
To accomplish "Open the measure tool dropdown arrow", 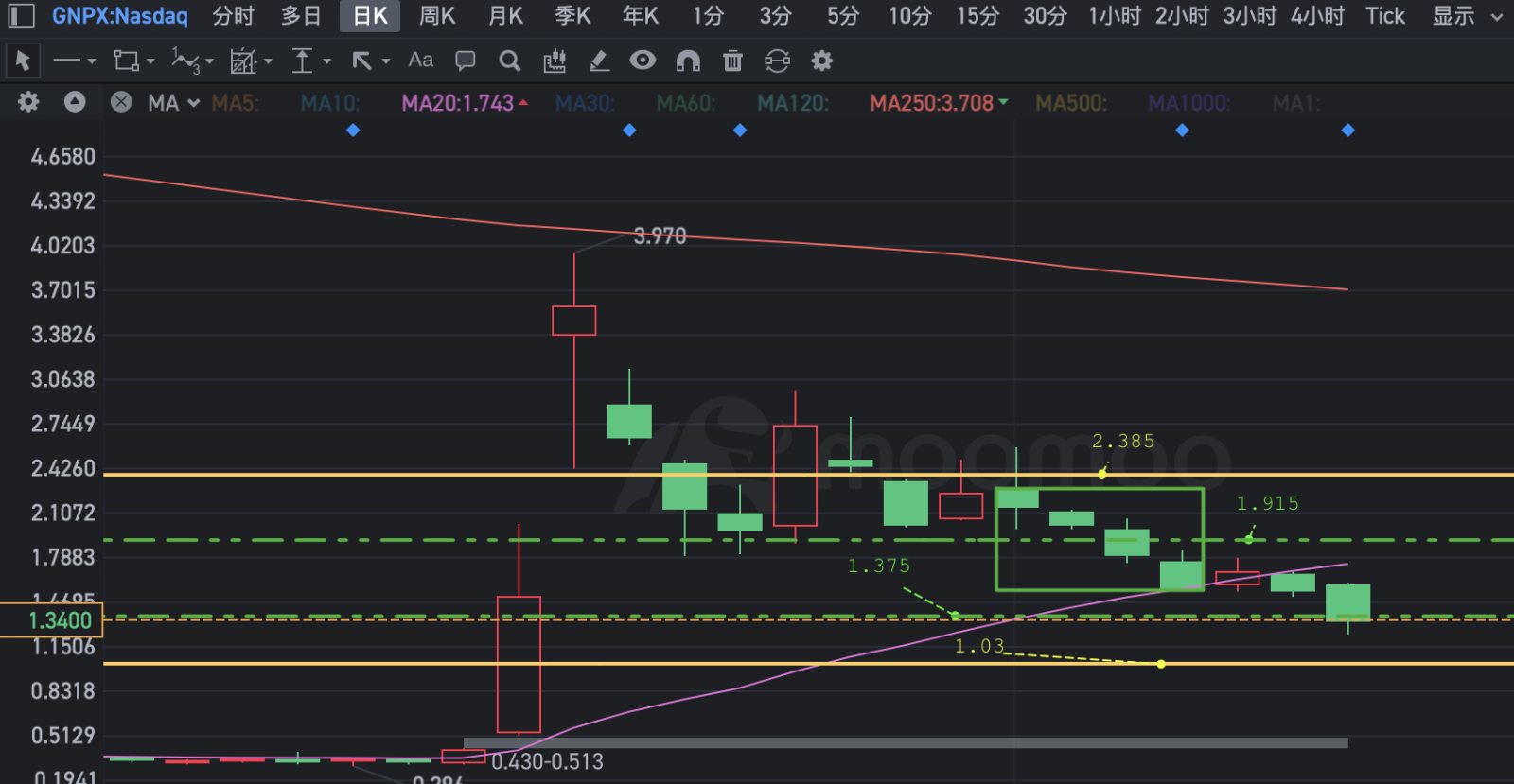I will pos(327,61).
